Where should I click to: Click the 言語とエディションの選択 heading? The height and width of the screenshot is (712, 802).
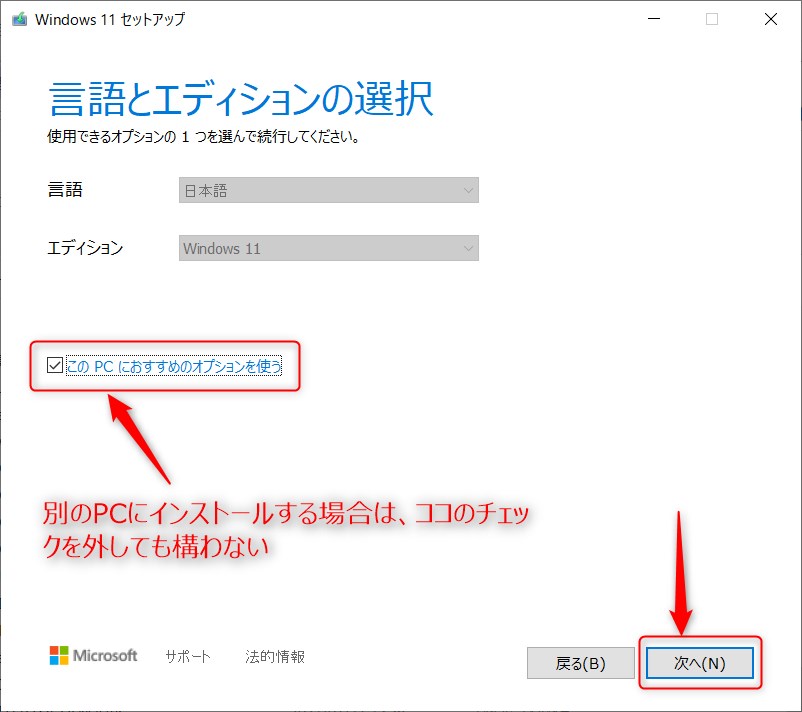[241, 99]
